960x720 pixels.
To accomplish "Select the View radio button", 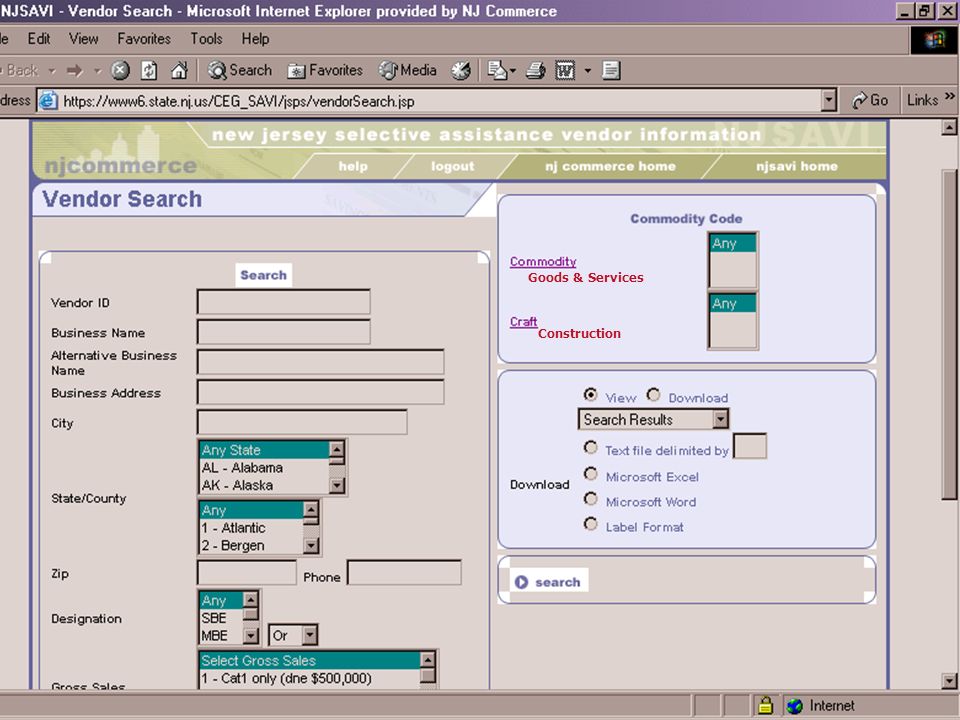I will tap(590, 395).
